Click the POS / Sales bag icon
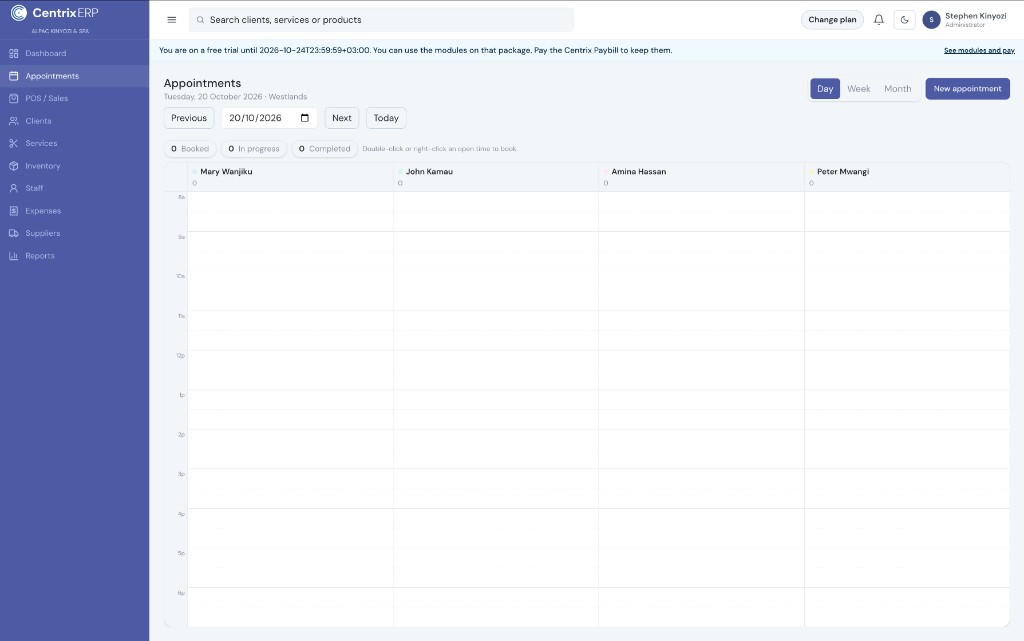 coord(14,99)
